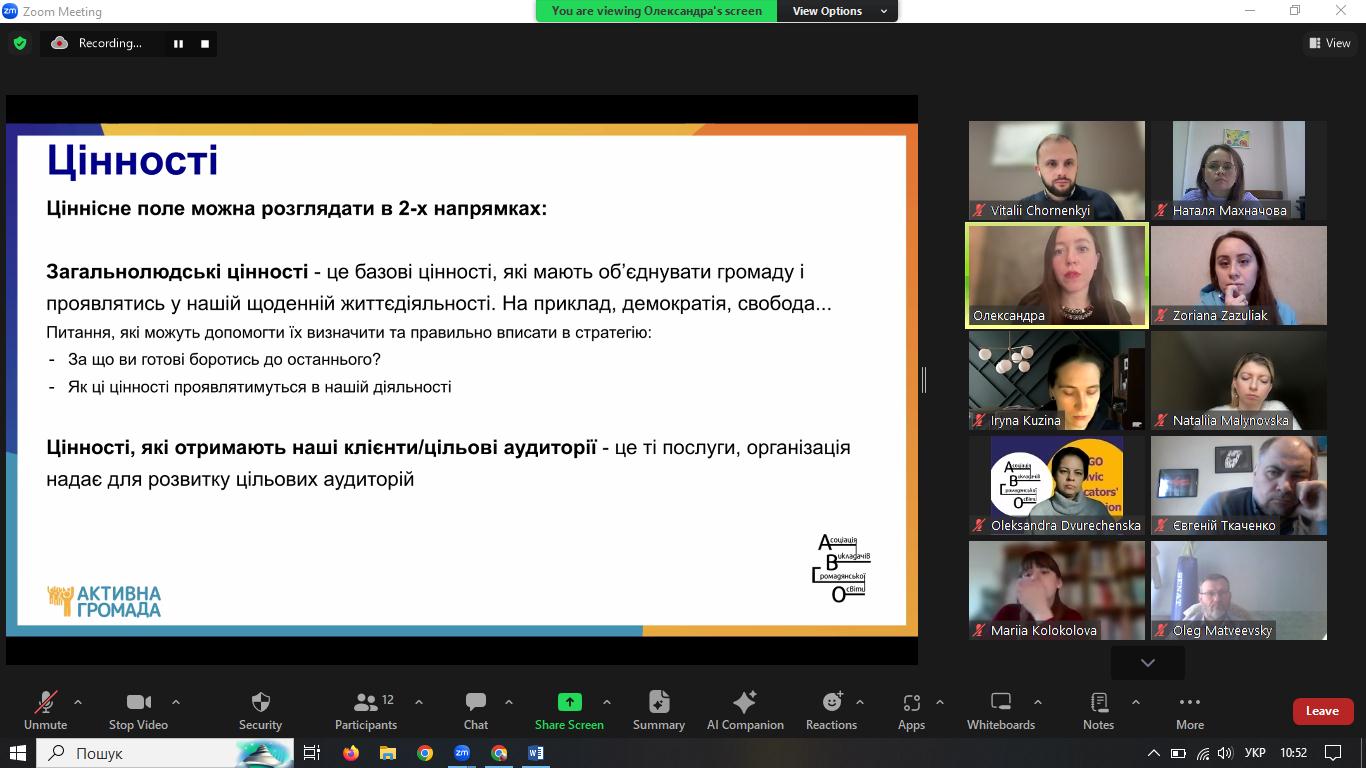
Task: Open the meeting Summary
Action: 659,711
